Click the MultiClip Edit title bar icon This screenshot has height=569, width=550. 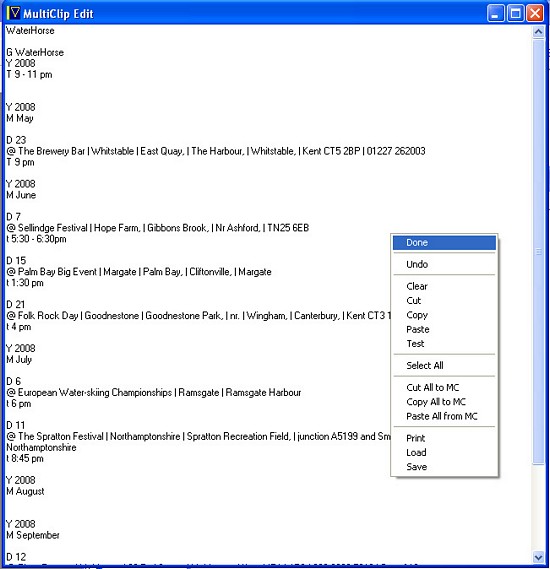(x=14, y=13)
